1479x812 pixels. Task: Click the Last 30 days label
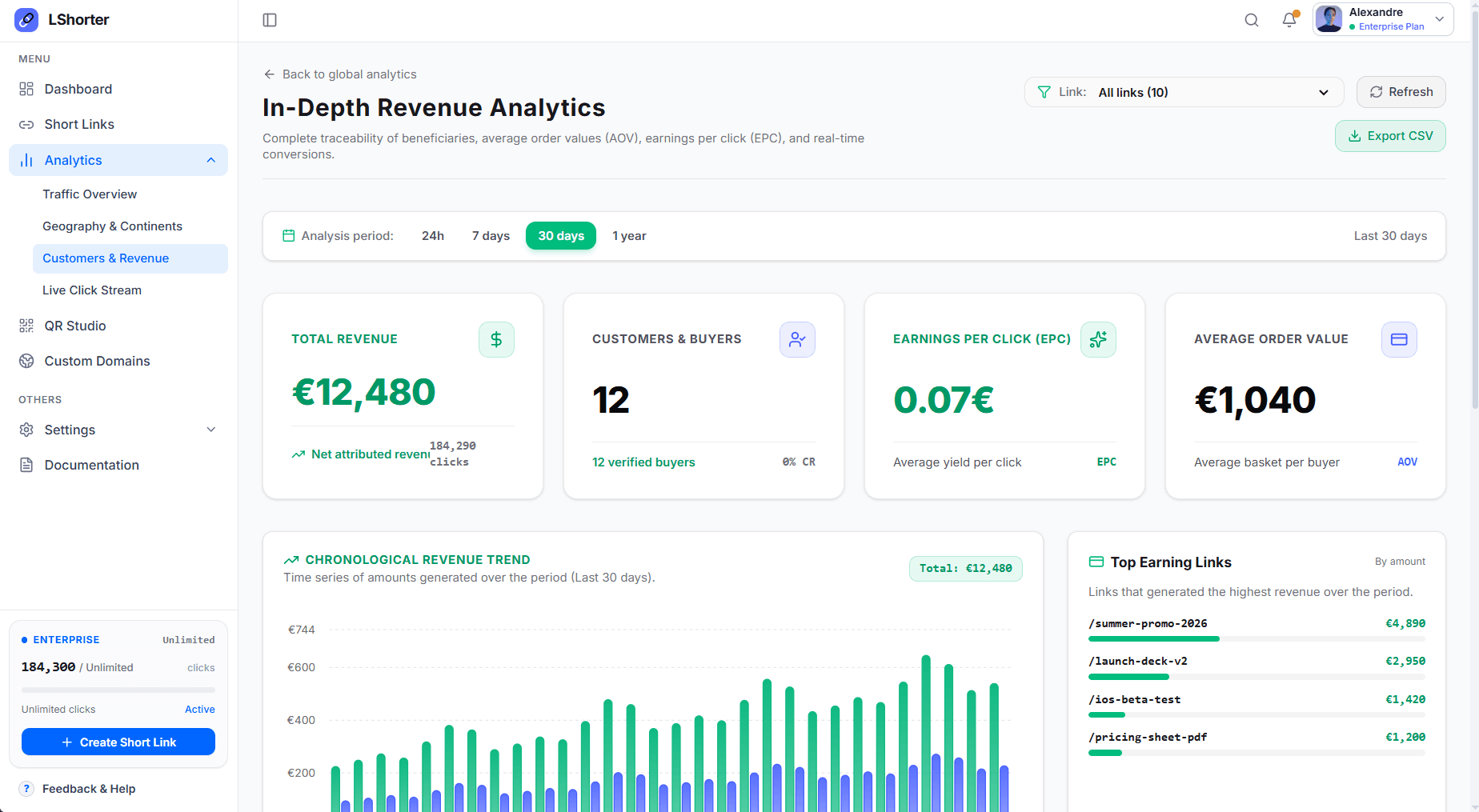pyautogui.click(x=1390, y=236)
